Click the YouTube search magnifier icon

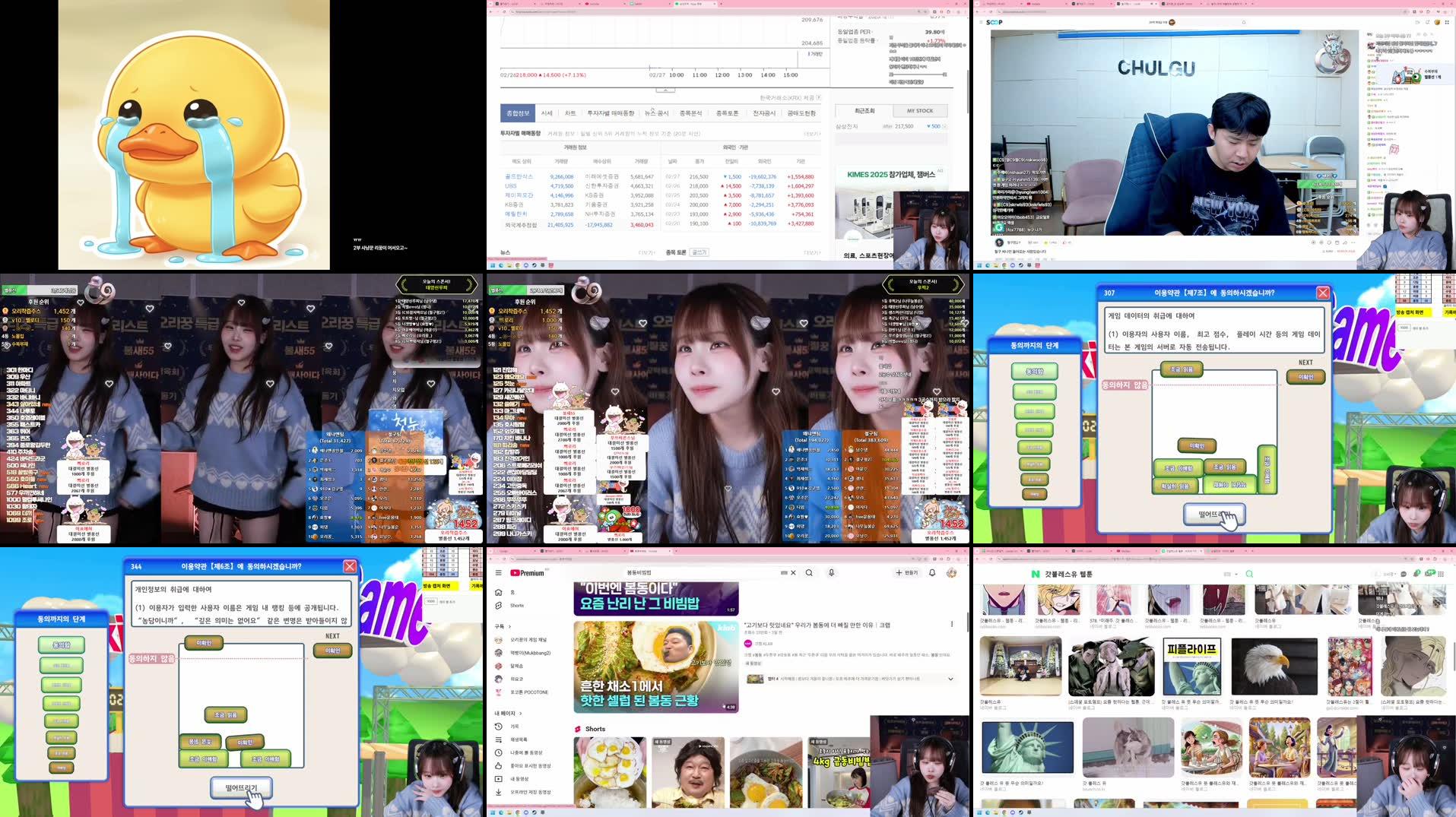(809, 572)
